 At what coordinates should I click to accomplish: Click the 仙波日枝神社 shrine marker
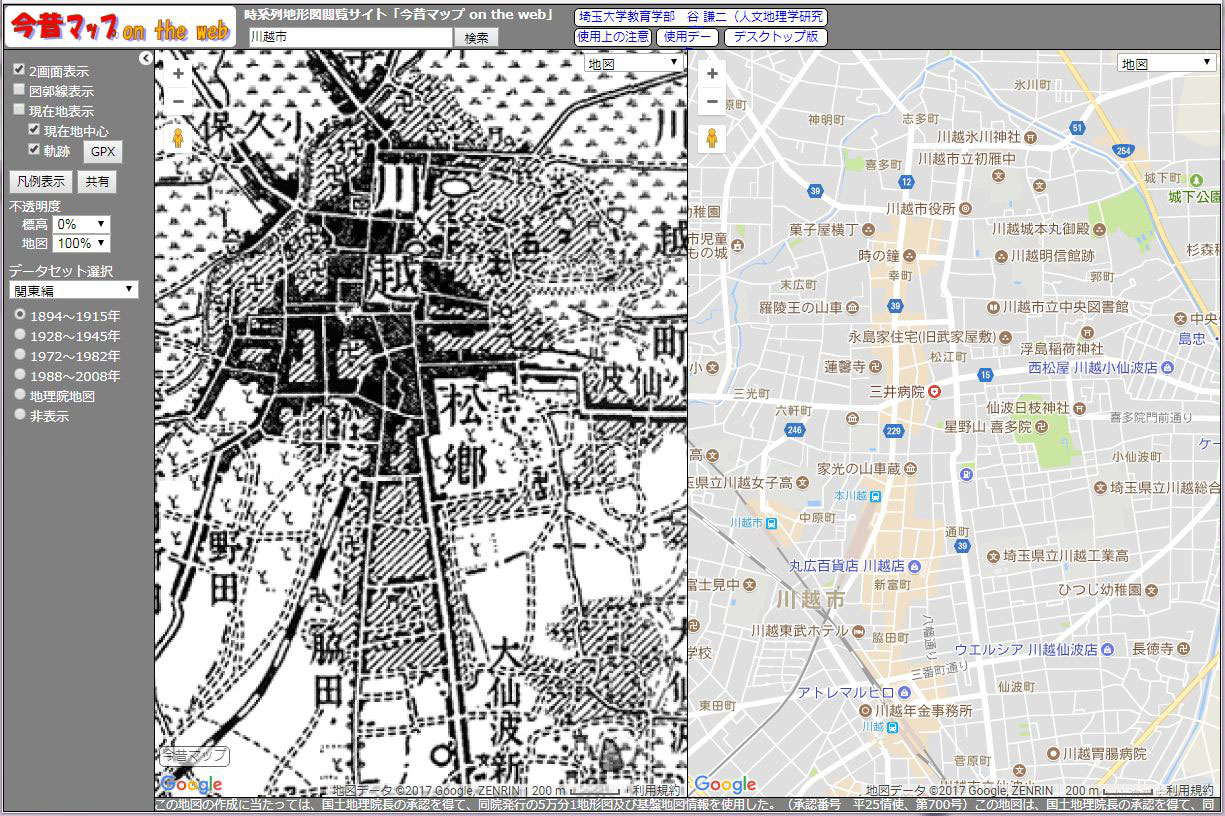tap(1078, 408)
